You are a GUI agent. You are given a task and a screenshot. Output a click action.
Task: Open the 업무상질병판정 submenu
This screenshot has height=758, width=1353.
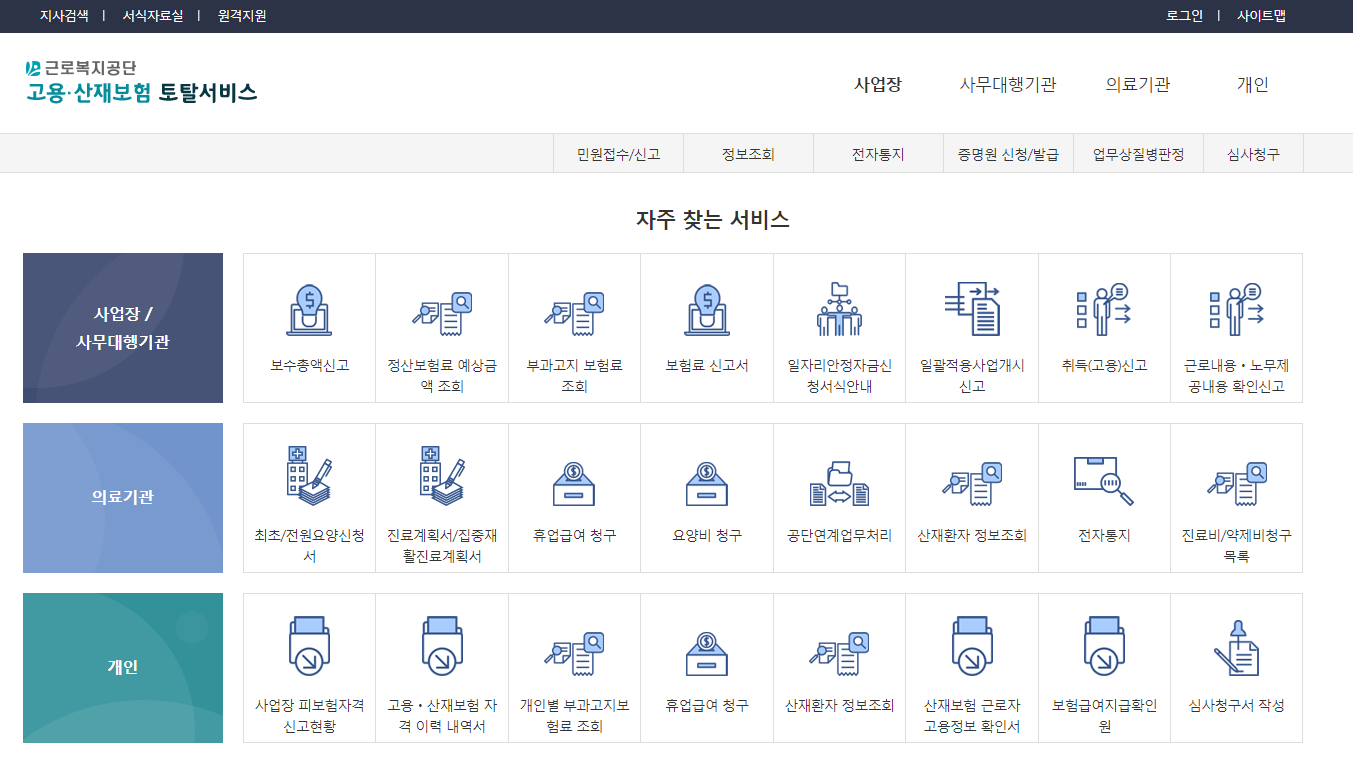(1138, 154)
